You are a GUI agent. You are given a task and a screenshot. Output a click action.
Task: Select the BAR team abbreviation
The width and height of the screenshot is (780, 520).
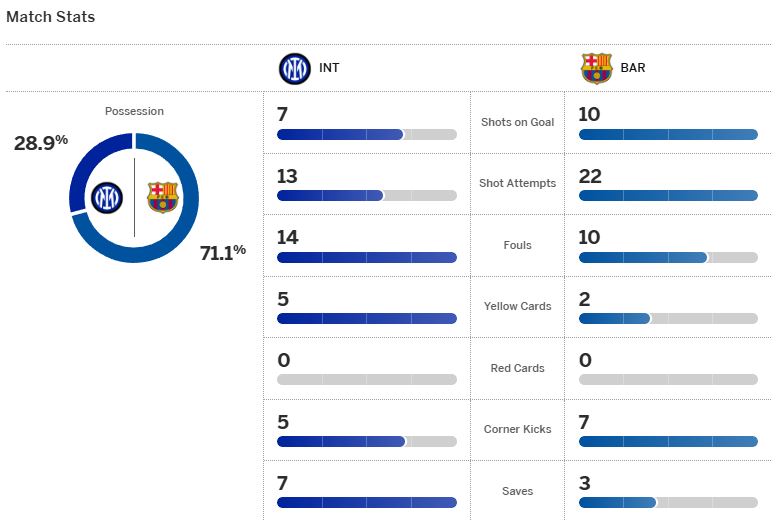[x=633, y=68]
